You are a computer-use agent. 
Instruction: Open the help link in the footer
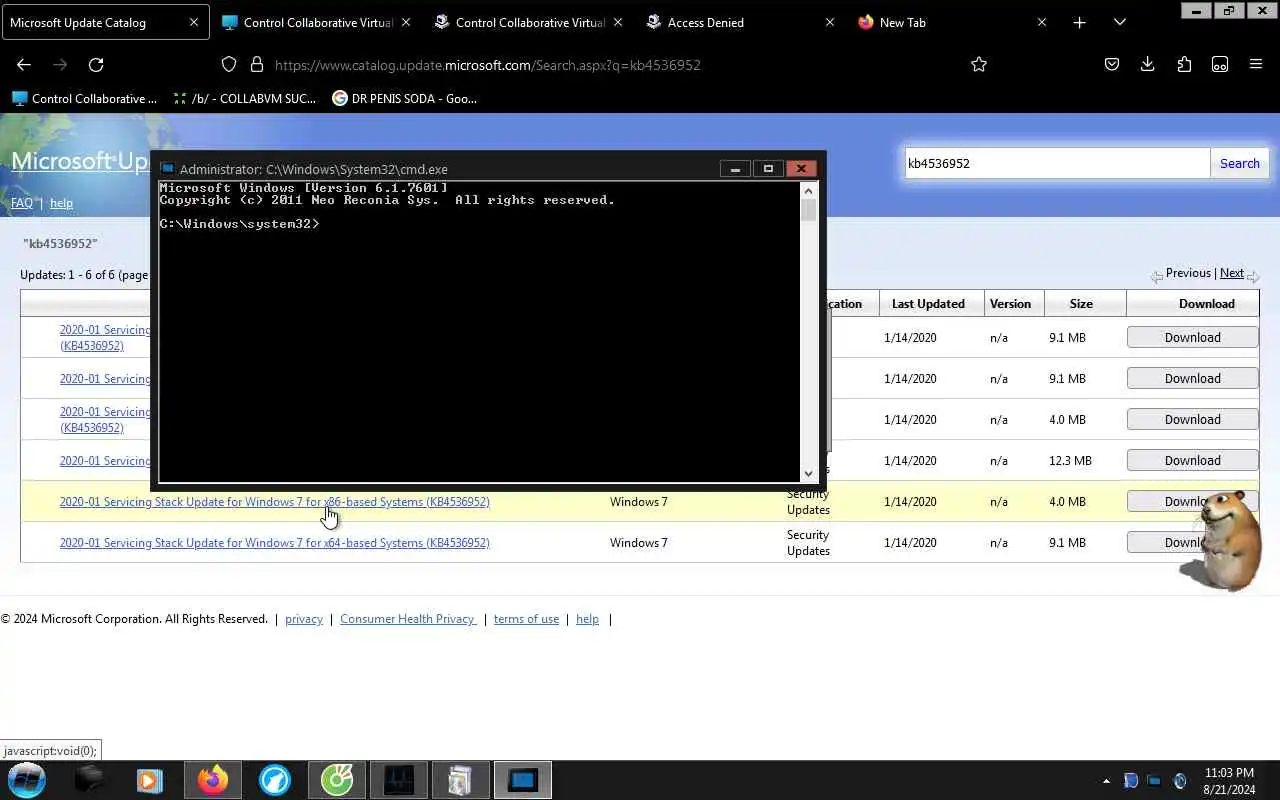587,619
